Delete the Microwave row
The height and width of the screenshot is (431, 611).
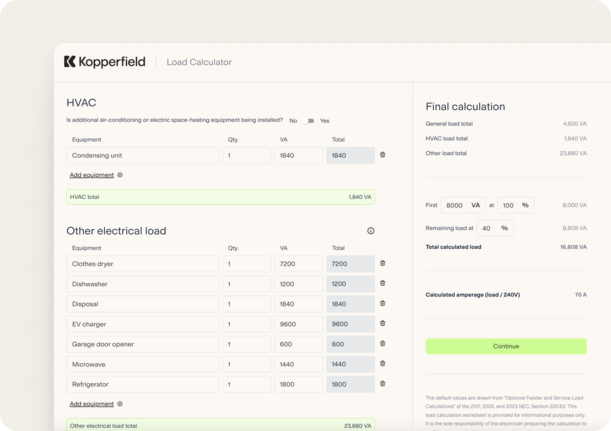(x=383, y=364)
